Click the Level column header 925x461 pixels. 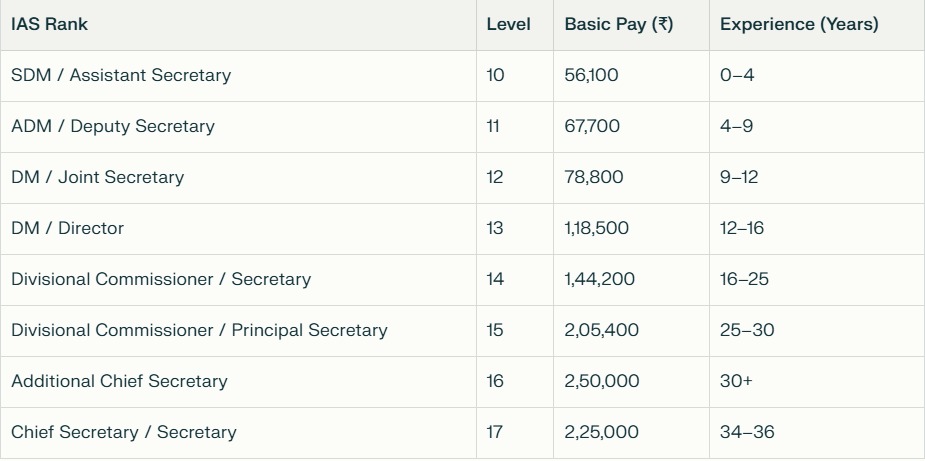point(508,24)
